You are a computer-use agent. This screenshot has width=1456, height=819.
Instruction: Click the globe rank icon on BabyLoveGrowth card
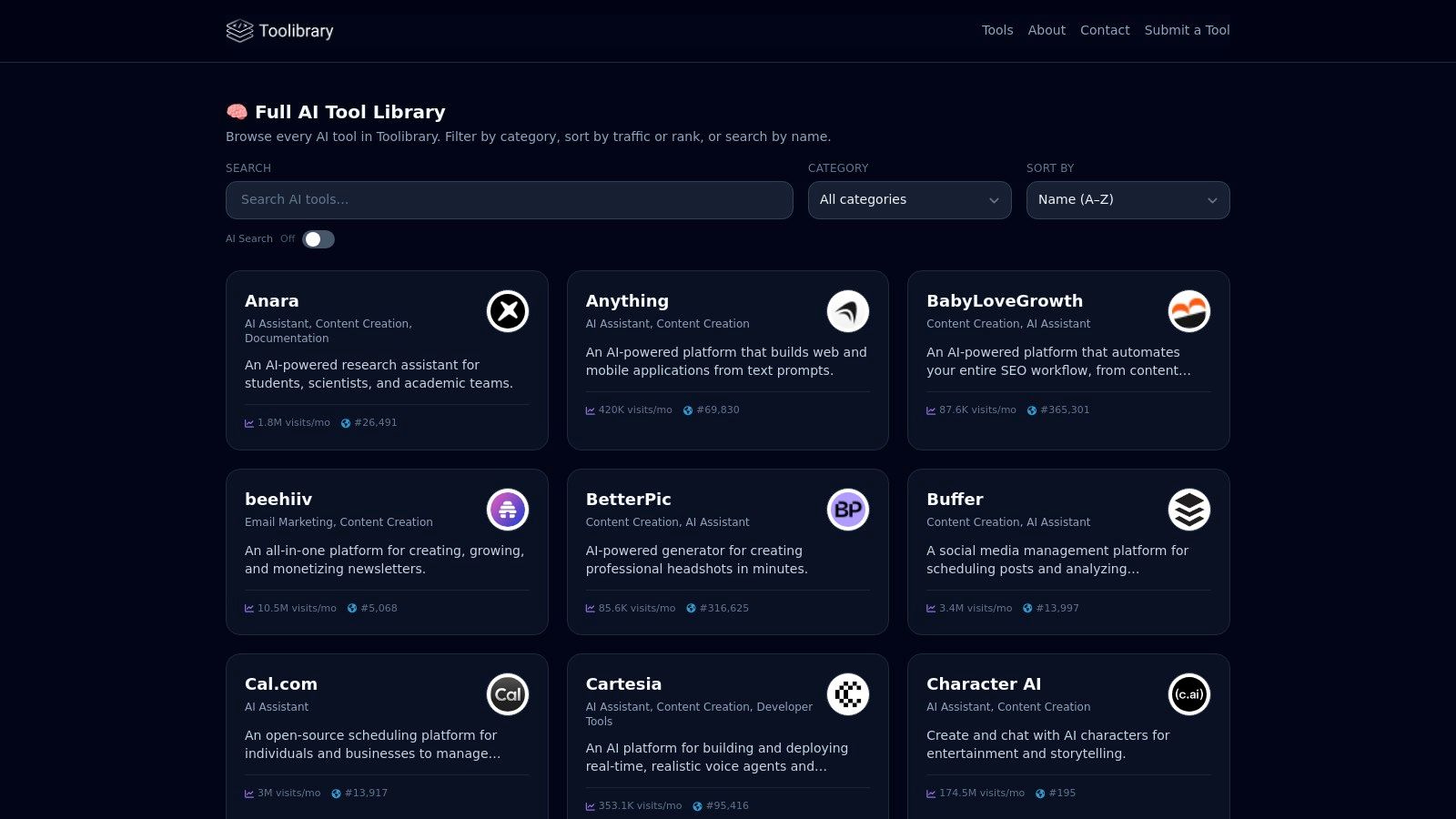pos(1032,410)
